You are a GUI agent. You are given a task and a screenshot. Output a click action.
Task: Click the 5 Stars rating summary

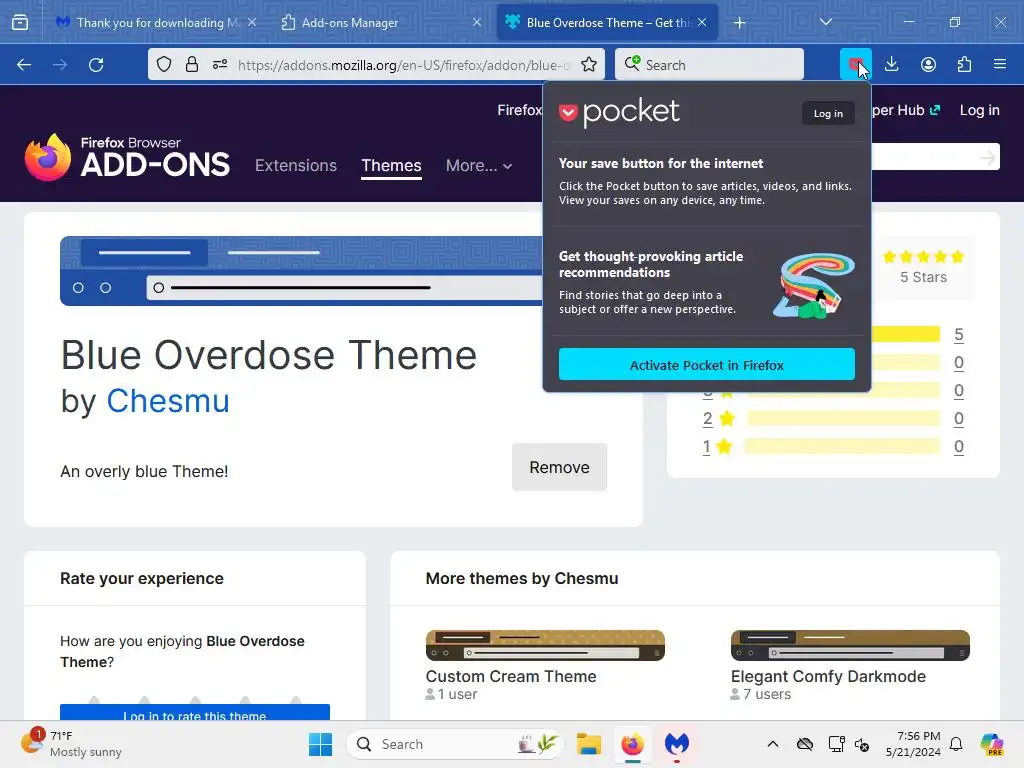pos(923,267)
